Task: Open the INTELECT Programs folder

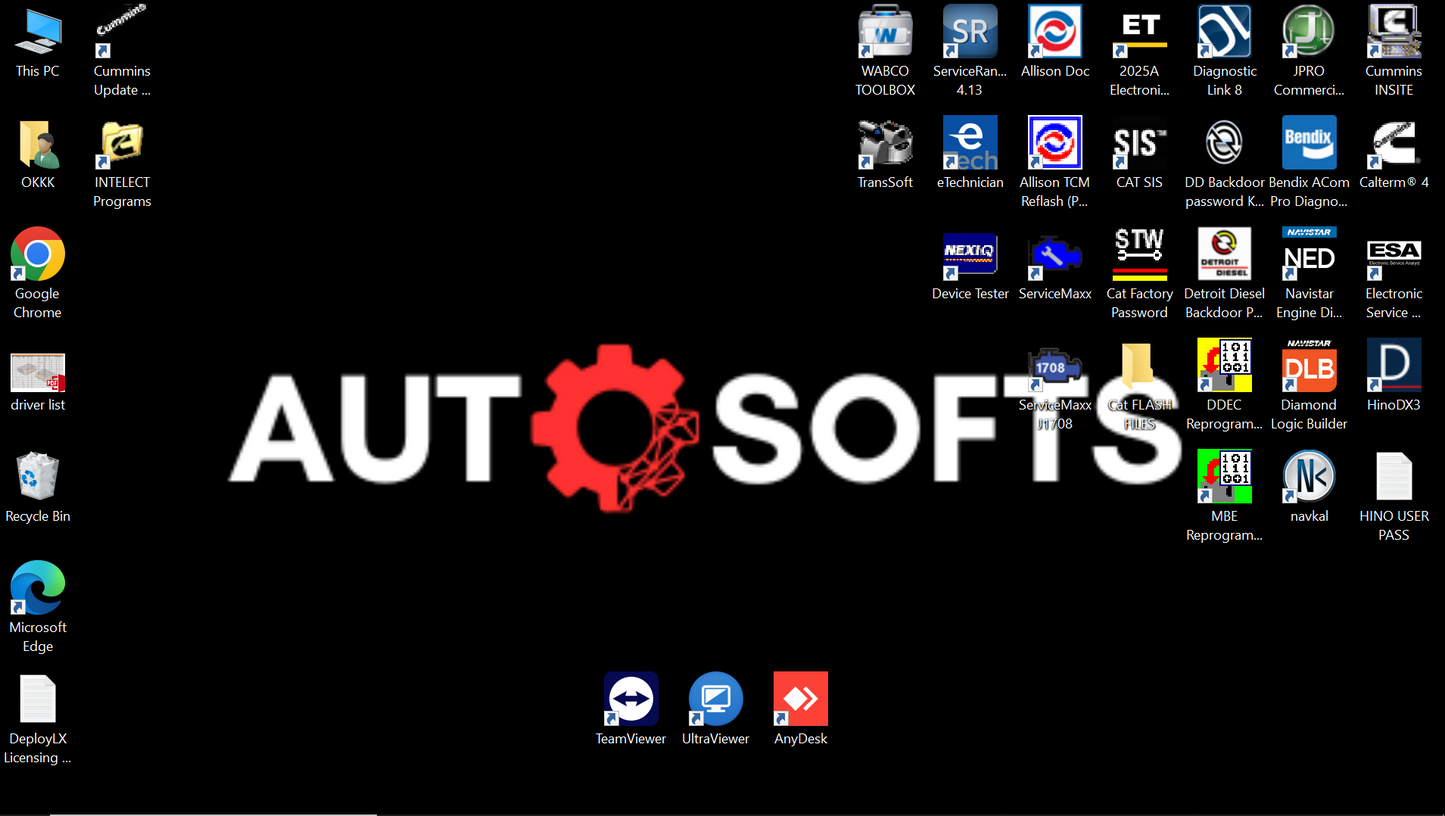Action: (121, 150)
